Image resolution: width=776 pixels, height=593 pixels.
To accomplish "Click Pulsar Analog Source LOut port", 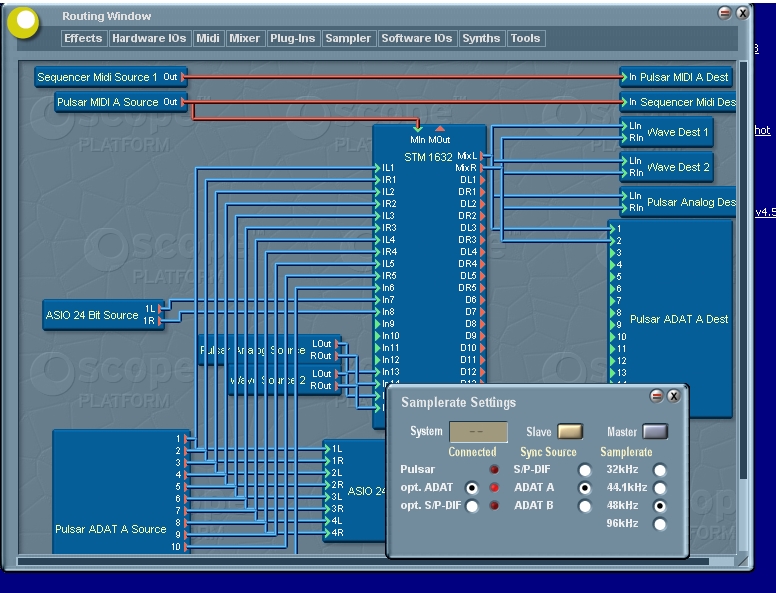I will (337, 344).
